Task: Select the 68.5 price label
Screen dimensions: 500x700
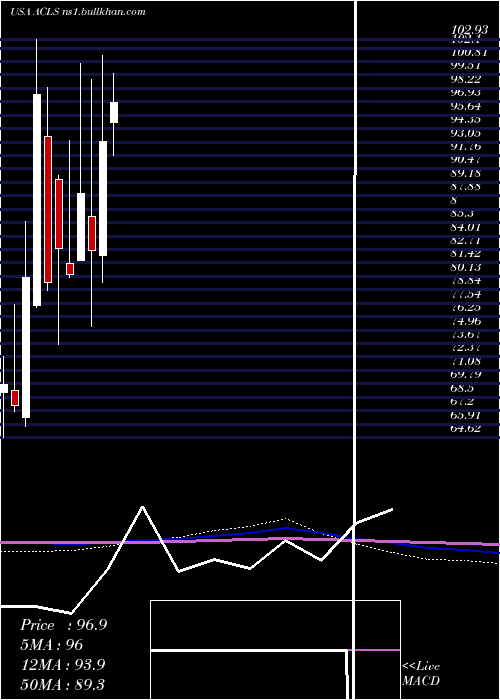Action: [x=462, y=388]
